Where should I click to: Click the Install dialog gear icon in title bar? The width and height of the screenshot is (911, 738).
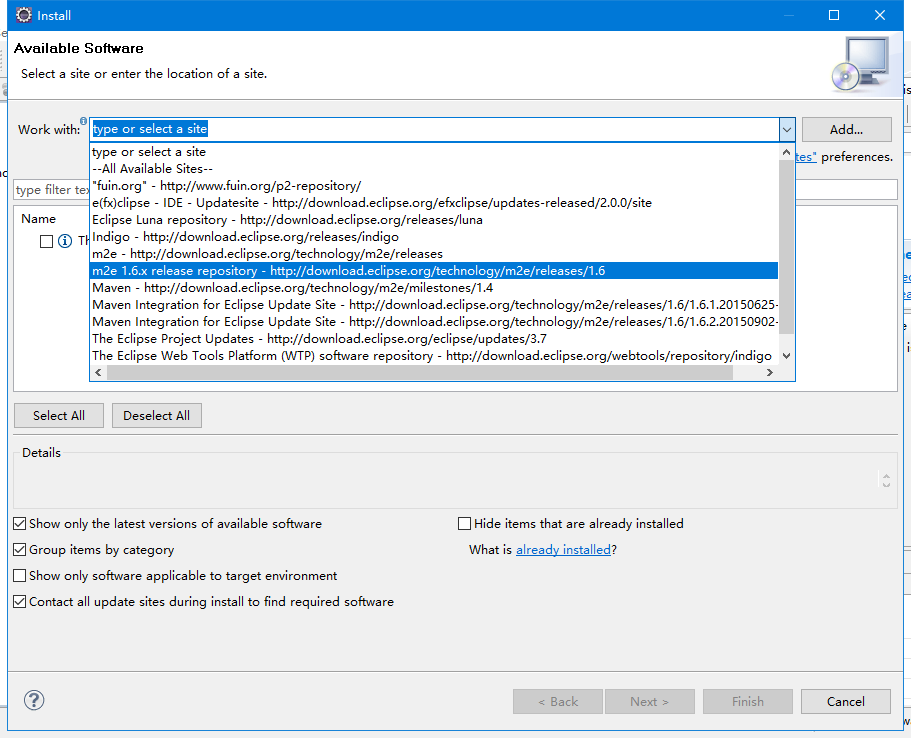24,15
